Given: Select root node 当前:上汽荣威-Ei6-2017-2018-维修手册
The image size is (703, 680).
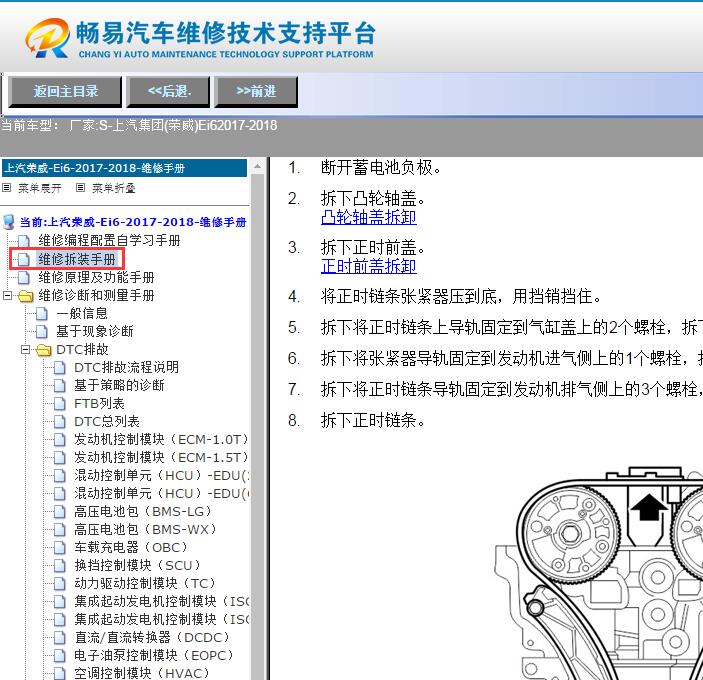Looking at the screenshot, I should click(133, 222).
